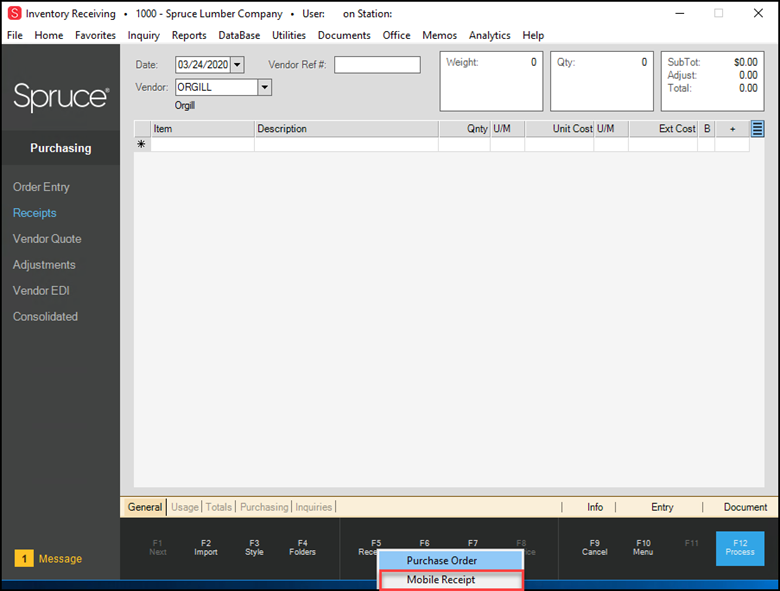Click the new row asterisk marker
Image resolution: width=780 pixels, height=591 pixels.
tap(142, 144)
